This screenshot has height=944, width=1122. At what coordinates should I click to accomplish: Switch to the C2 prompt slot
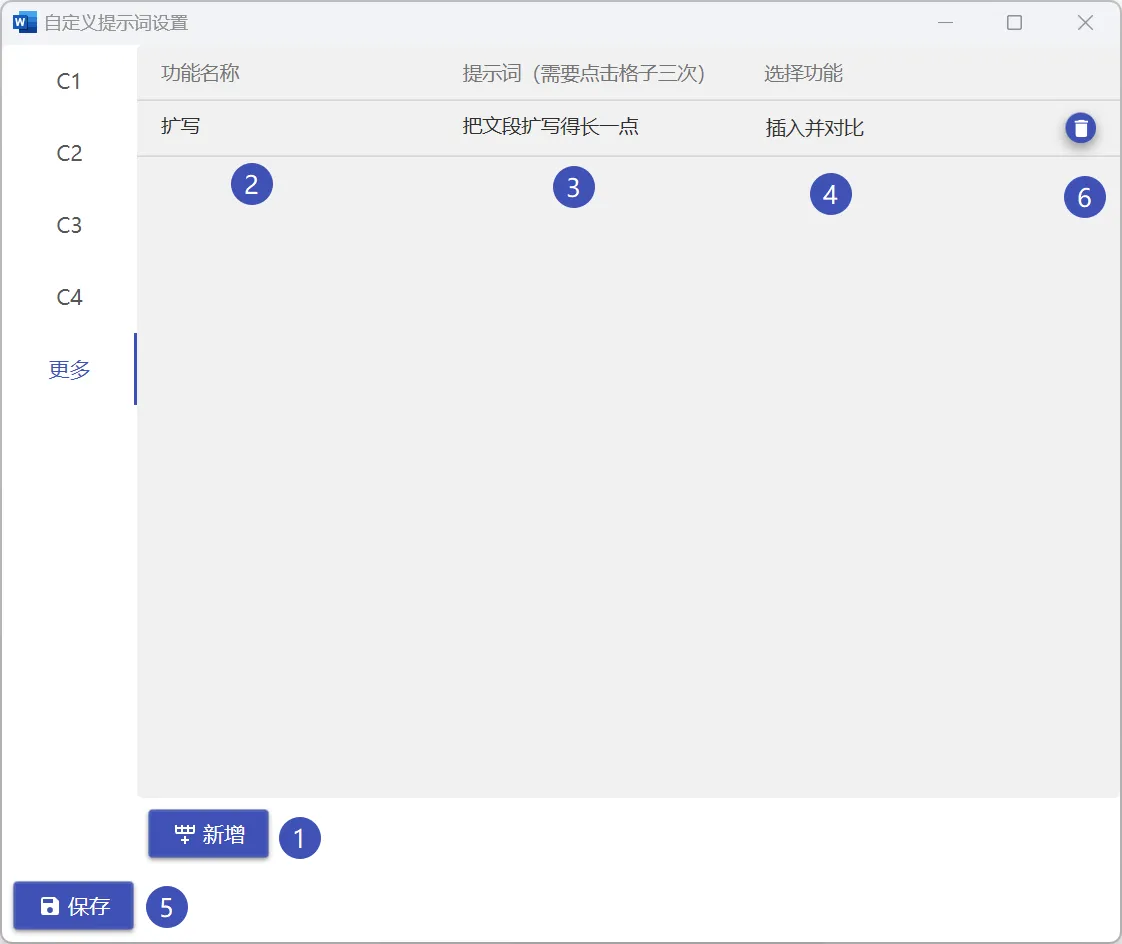[68, 153]
